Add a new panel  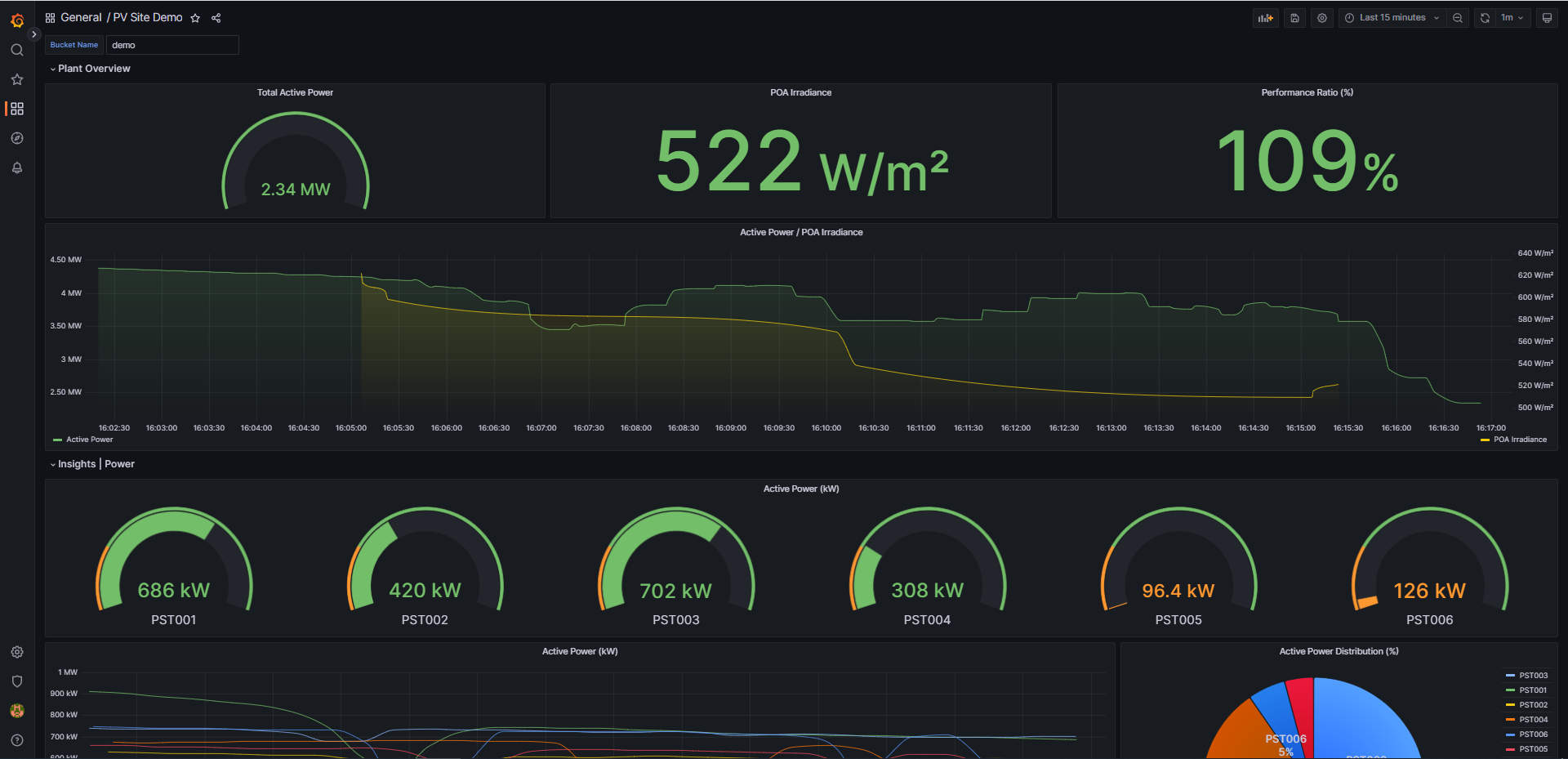pyautogui.click(x=1266, y=18)
